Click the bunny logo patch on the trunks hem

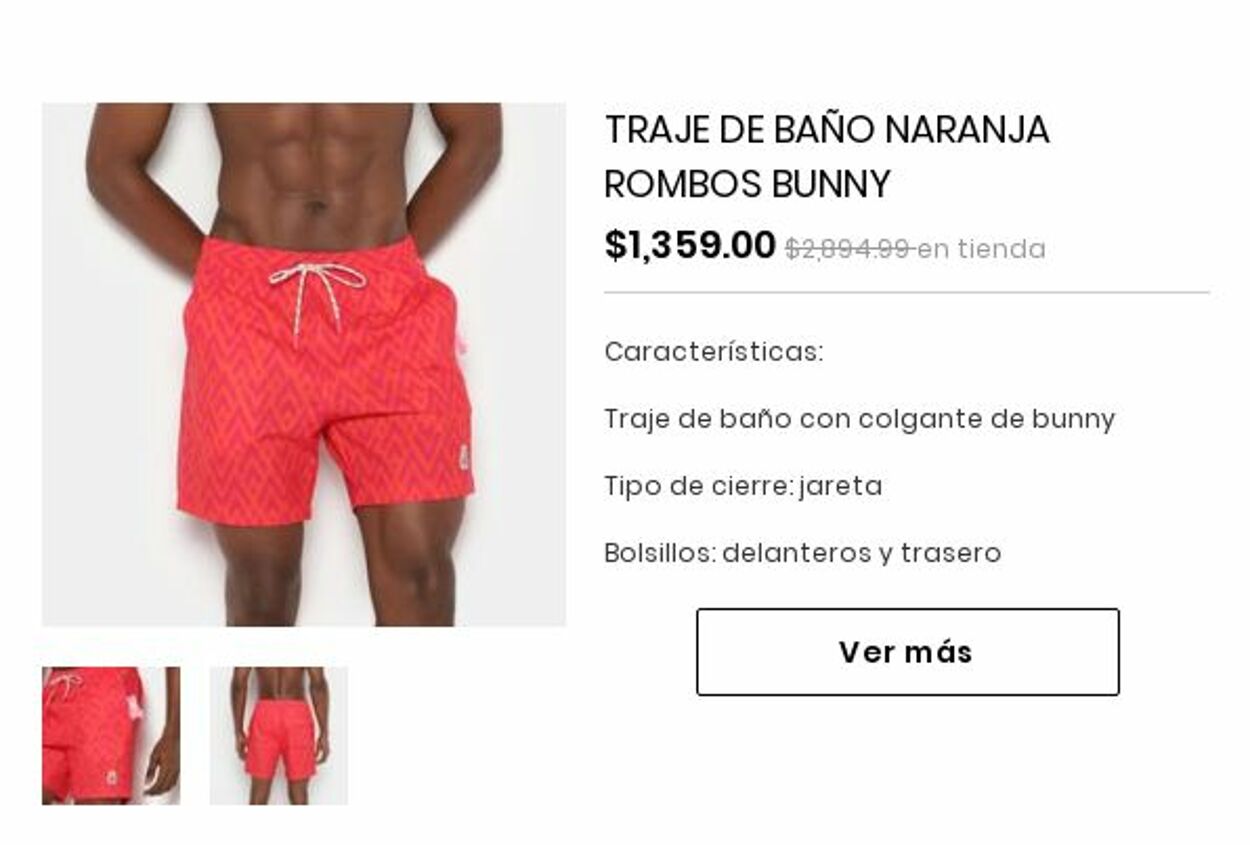[463, 458]
